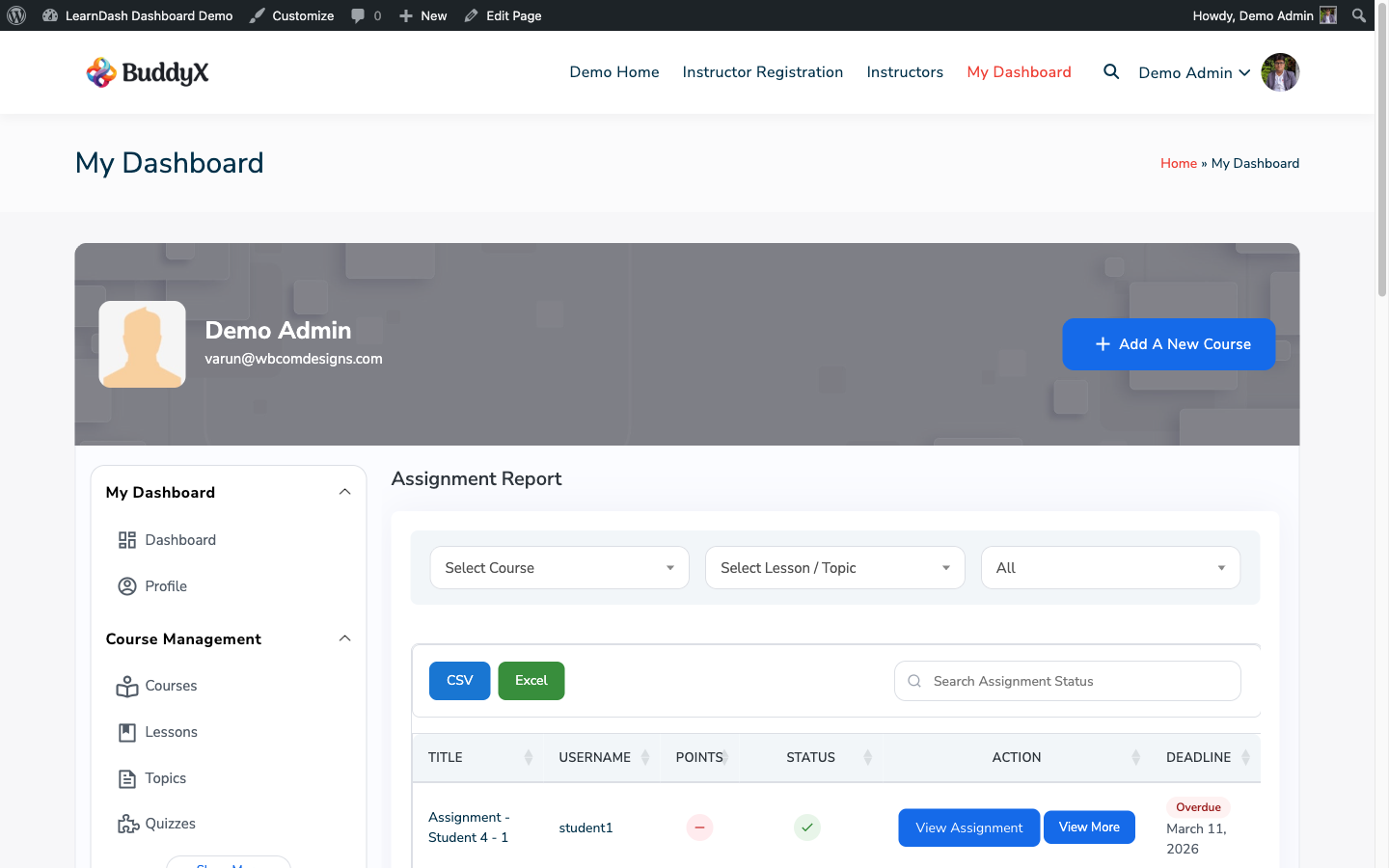
Task: Open Courses via its sidebar icon
Action: [126, 686]
